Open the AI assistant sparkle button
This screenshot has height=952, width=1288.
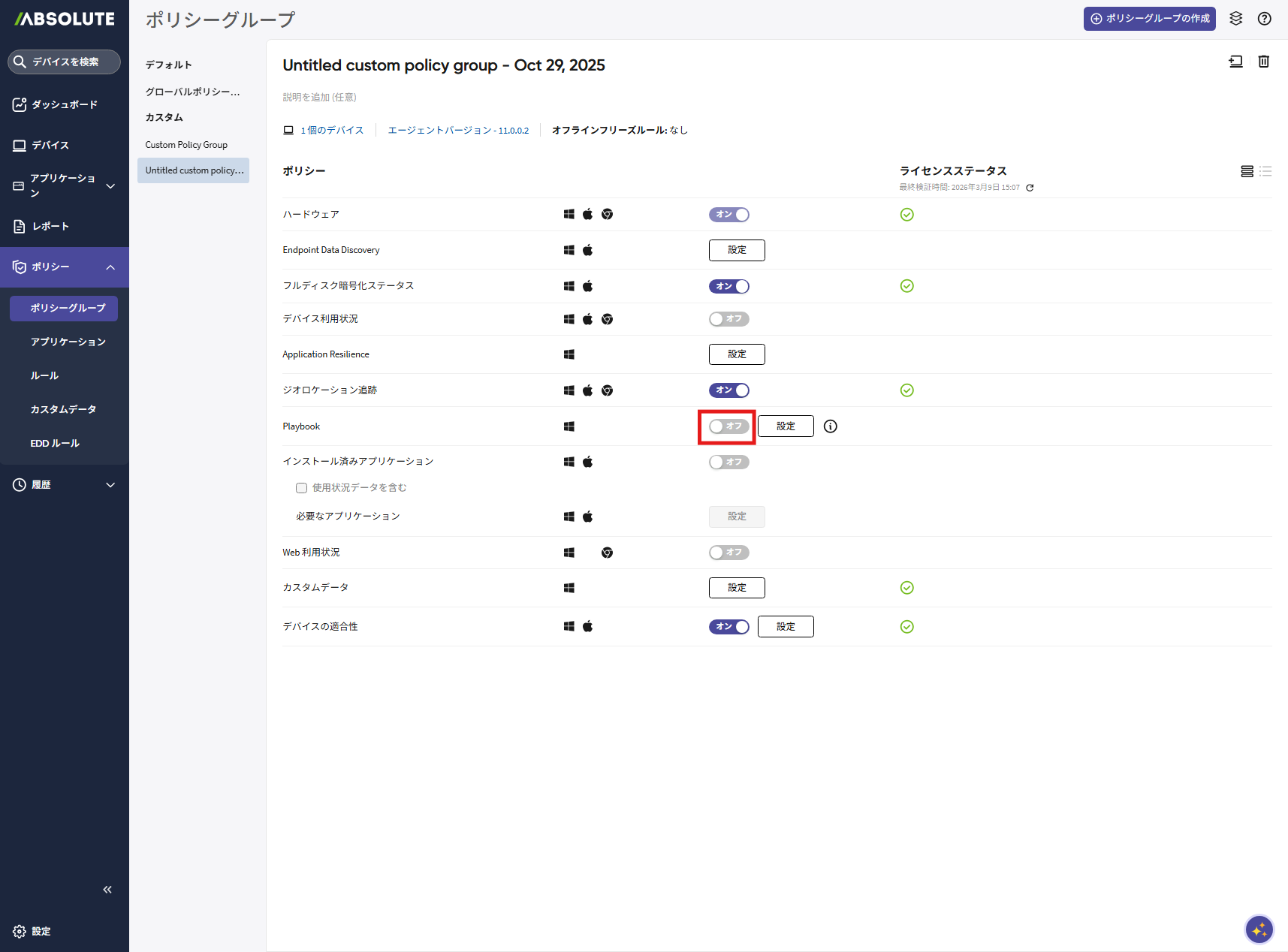pos(1259,929)
